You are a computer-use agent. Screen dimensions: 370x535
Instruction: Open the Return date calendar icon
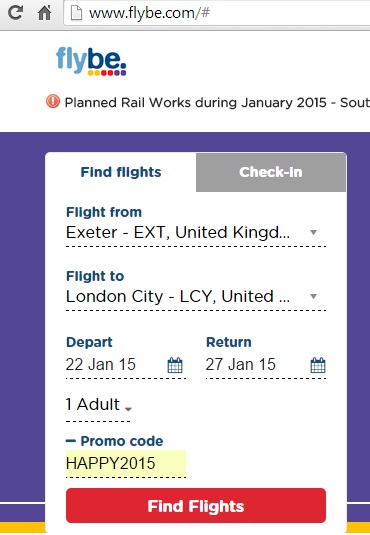click(318, 365)
